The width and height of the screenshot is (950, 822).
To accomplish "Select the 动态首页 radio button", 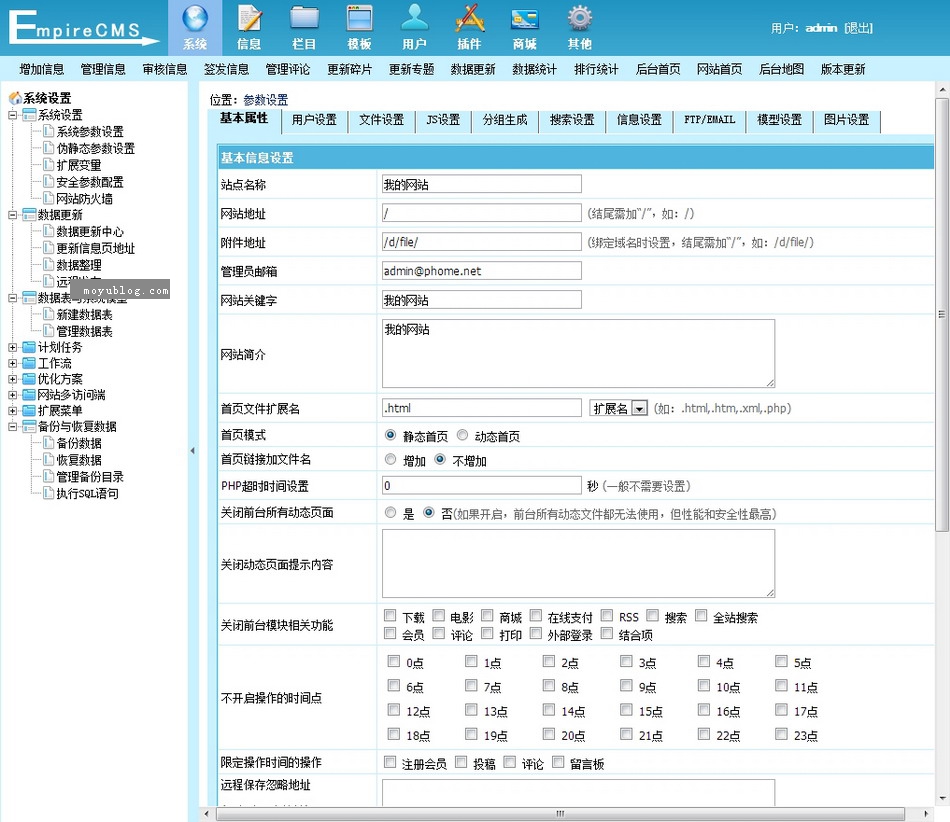I will click(x=462, y=435).
